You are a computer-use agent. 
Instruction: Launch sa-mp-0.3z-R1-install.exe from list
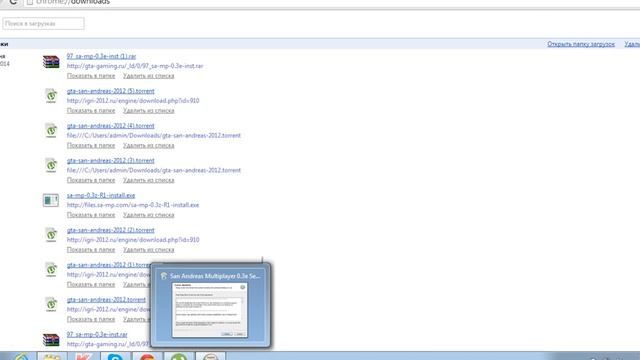tap(101, 195)
